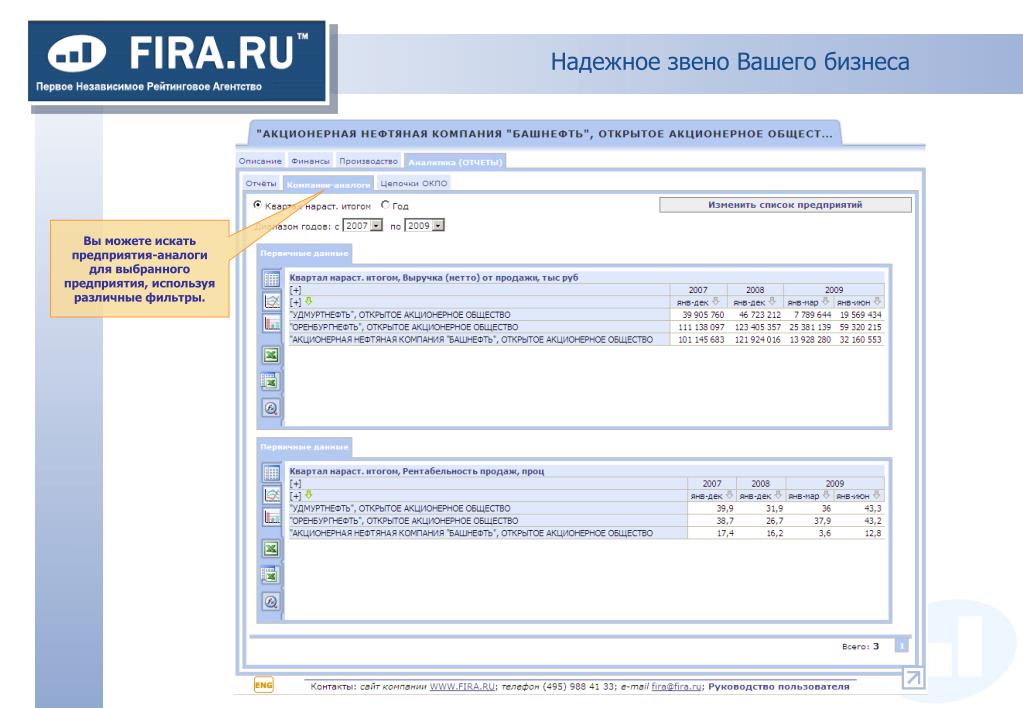The width and height of the screenshot is (1023, 708).
Task: Switch to the Финансы tab
Action: pyautogui.click(x=311, y=161)
